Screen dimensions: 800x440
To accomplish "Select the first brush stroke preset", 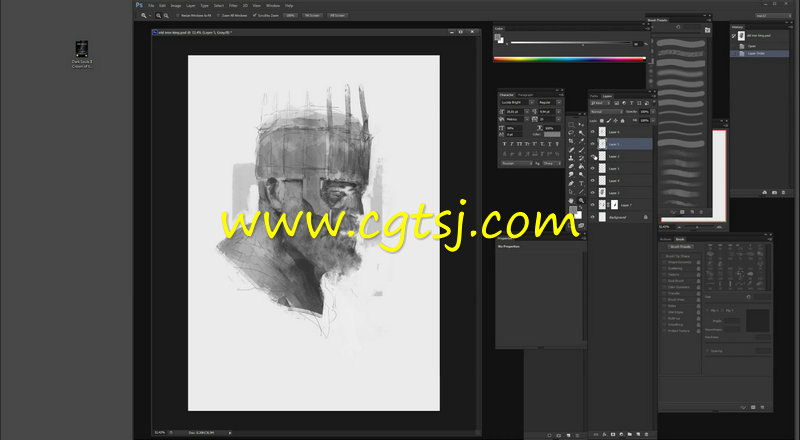I will [x=681, y=43].
